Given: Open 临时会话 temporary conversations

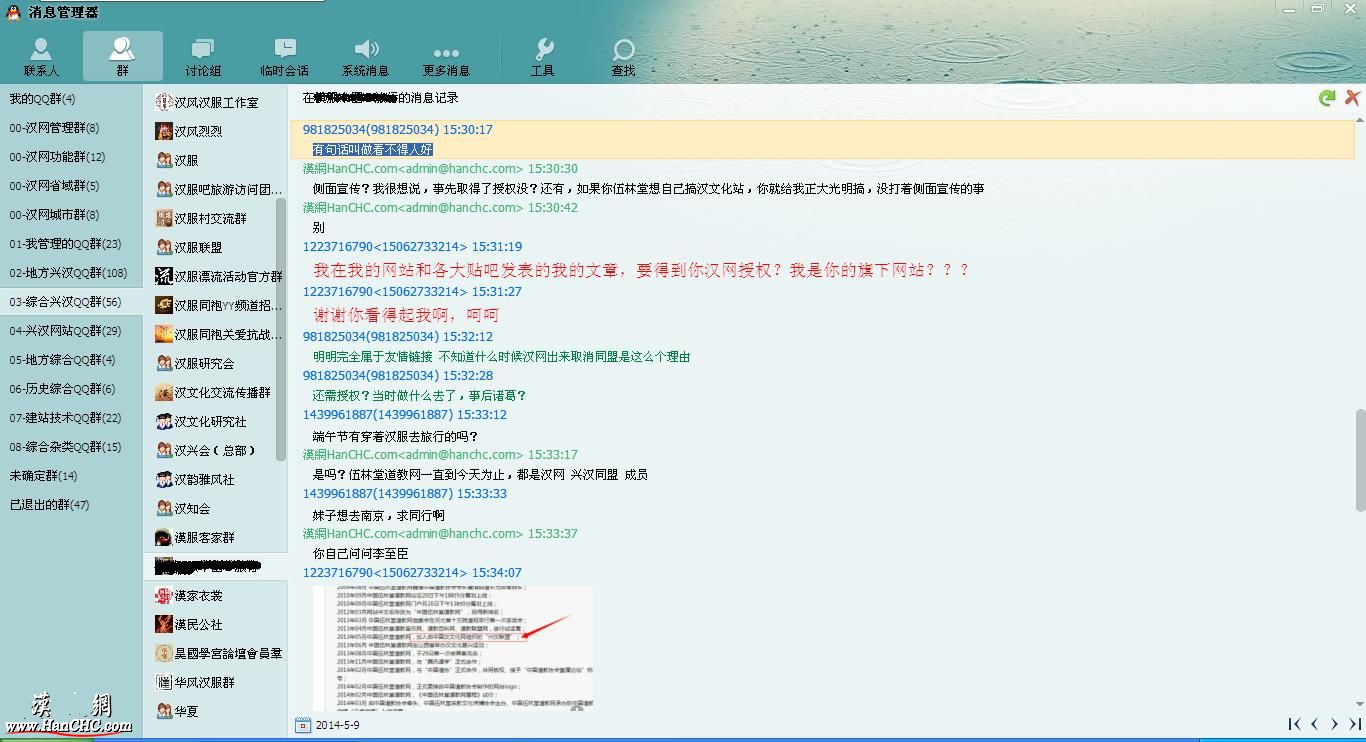Looking at the screenshot, I should coord(284,57).
